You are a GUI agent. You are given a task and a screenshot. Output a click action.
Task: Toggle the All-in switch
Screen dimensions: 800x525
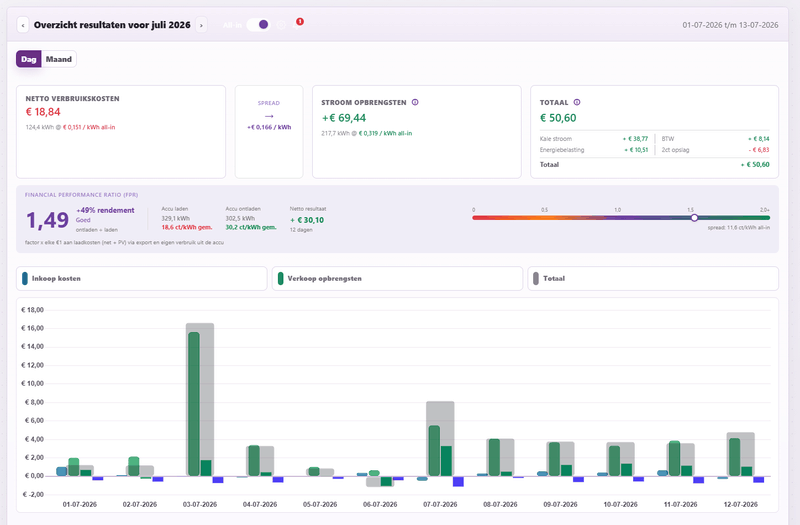(x=258, y=24)
